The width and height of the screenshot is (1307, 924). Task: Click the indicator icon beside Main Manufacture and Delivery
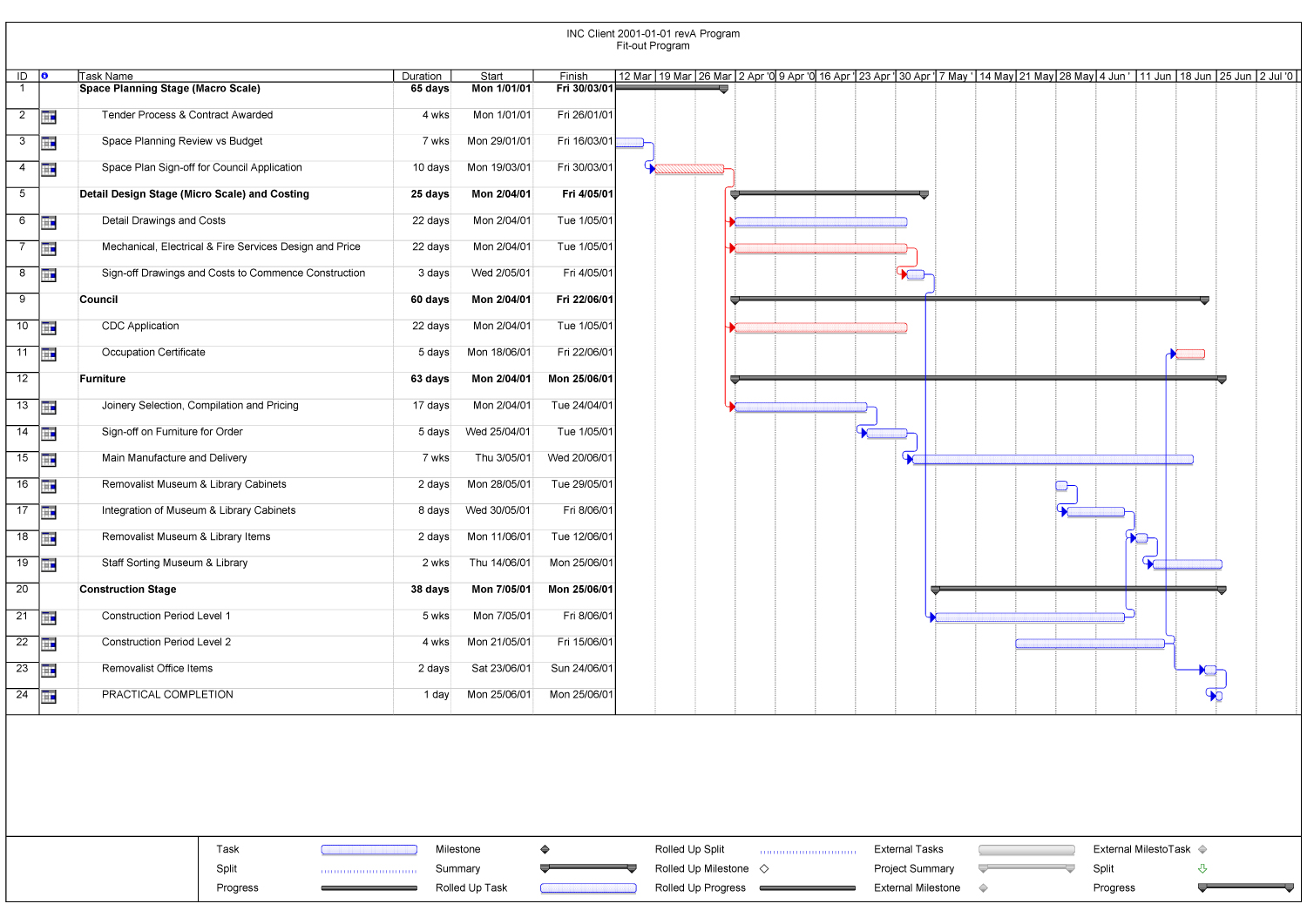pyautogui.click(x=49, y=460)
